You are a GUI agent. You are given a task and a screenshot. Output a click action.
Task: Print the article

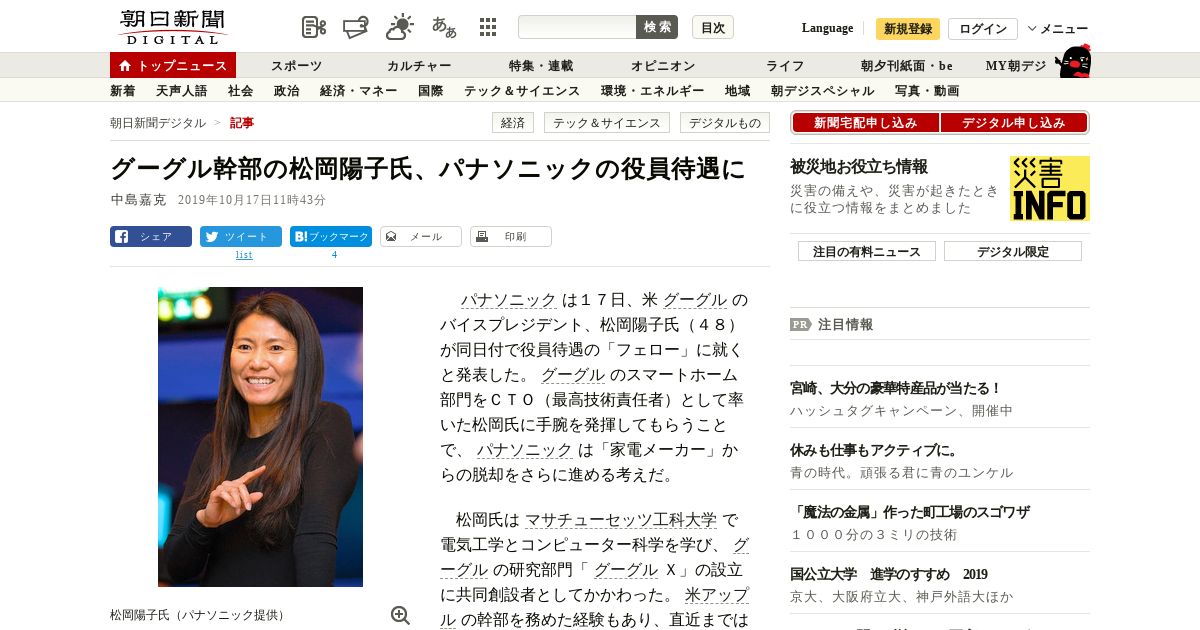(511, 237)
